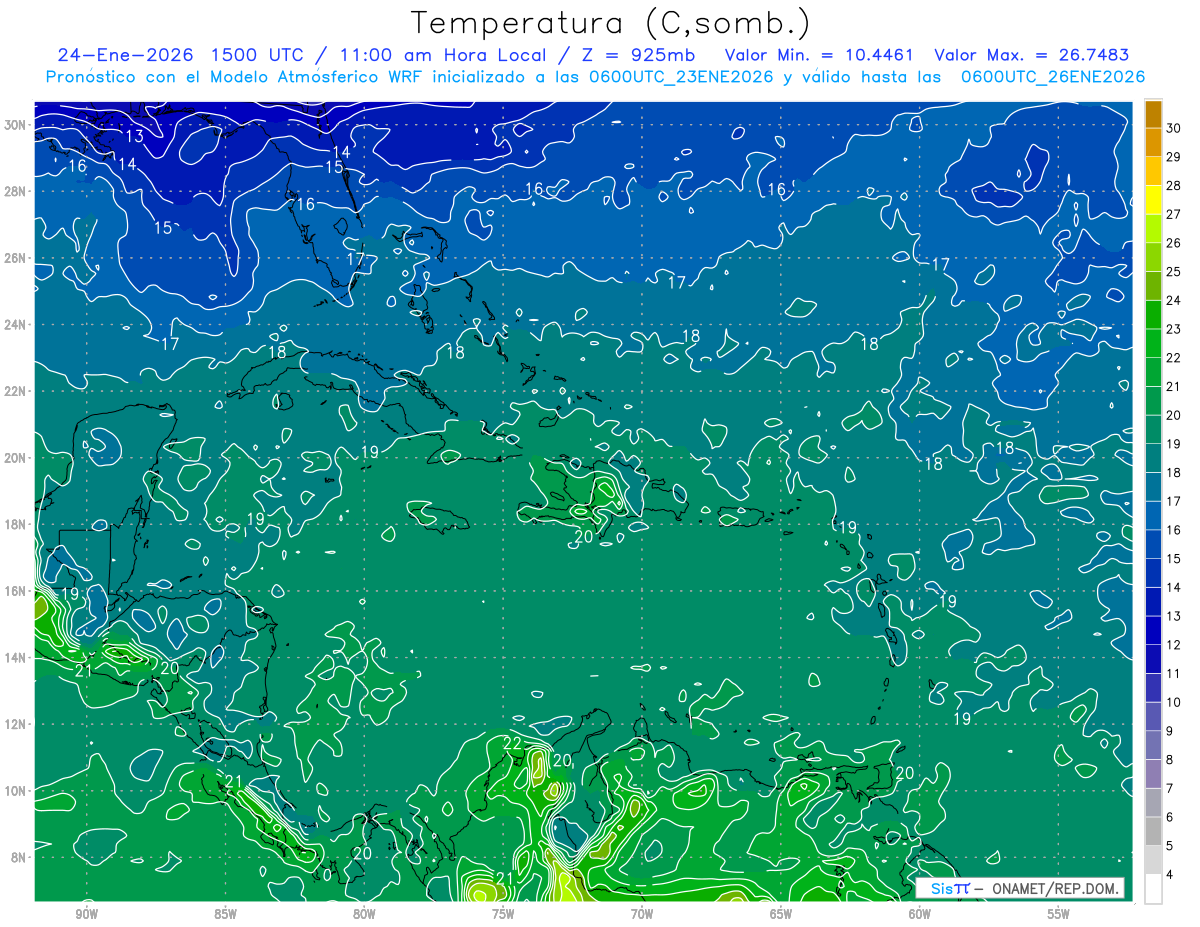Click the top brown legend band above 30
Viewport: 1200px width, 927px height.
(1154, 114)
